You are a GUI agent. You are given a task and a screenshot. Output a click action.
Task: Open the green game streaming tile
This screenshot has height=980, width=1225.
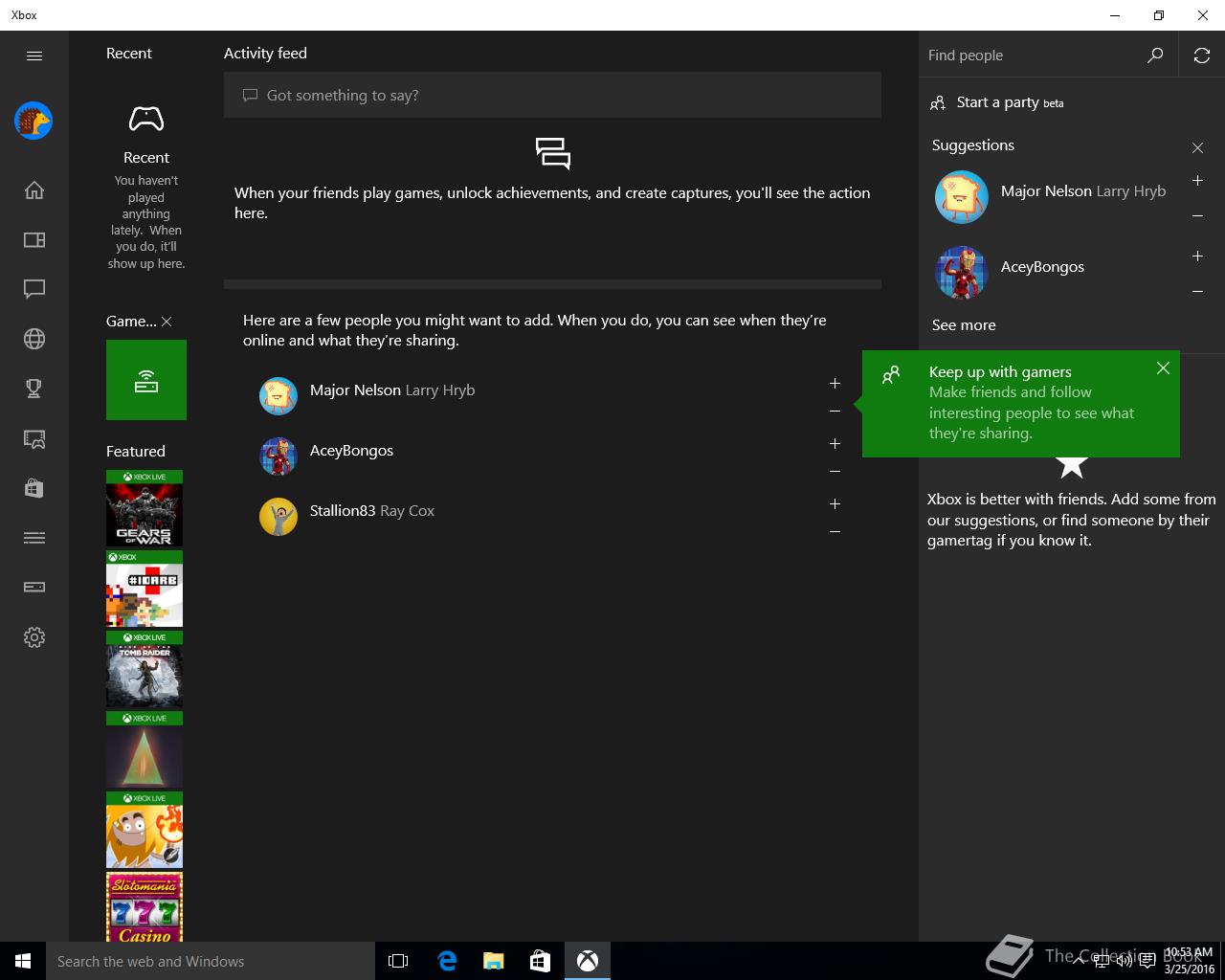[146, 380]
